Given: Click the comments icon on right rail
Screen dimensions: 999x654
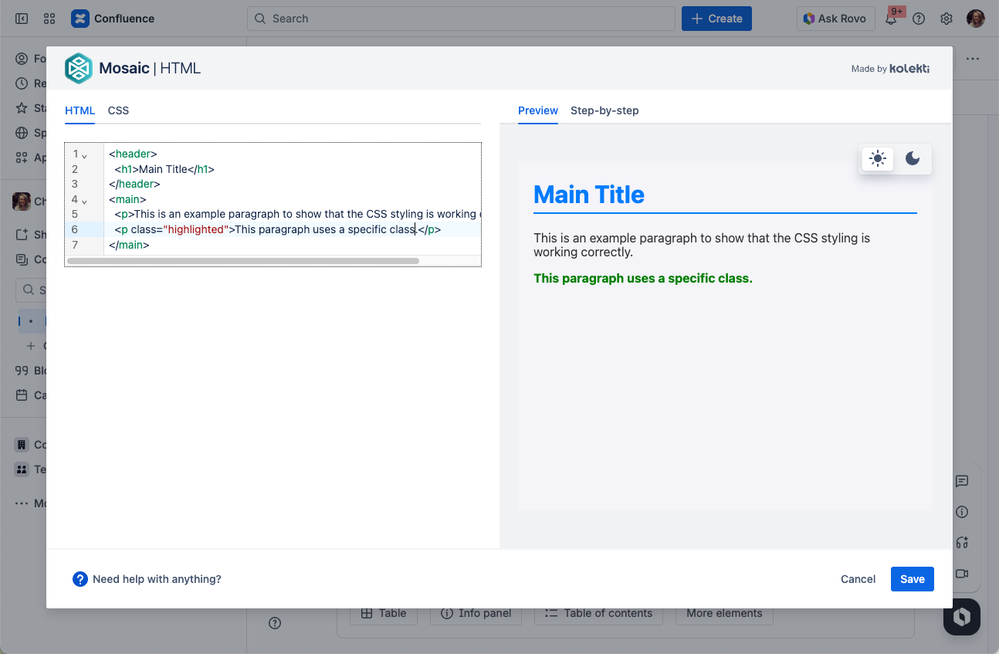Looking at the screenshot, I should [x=962, y=481].
